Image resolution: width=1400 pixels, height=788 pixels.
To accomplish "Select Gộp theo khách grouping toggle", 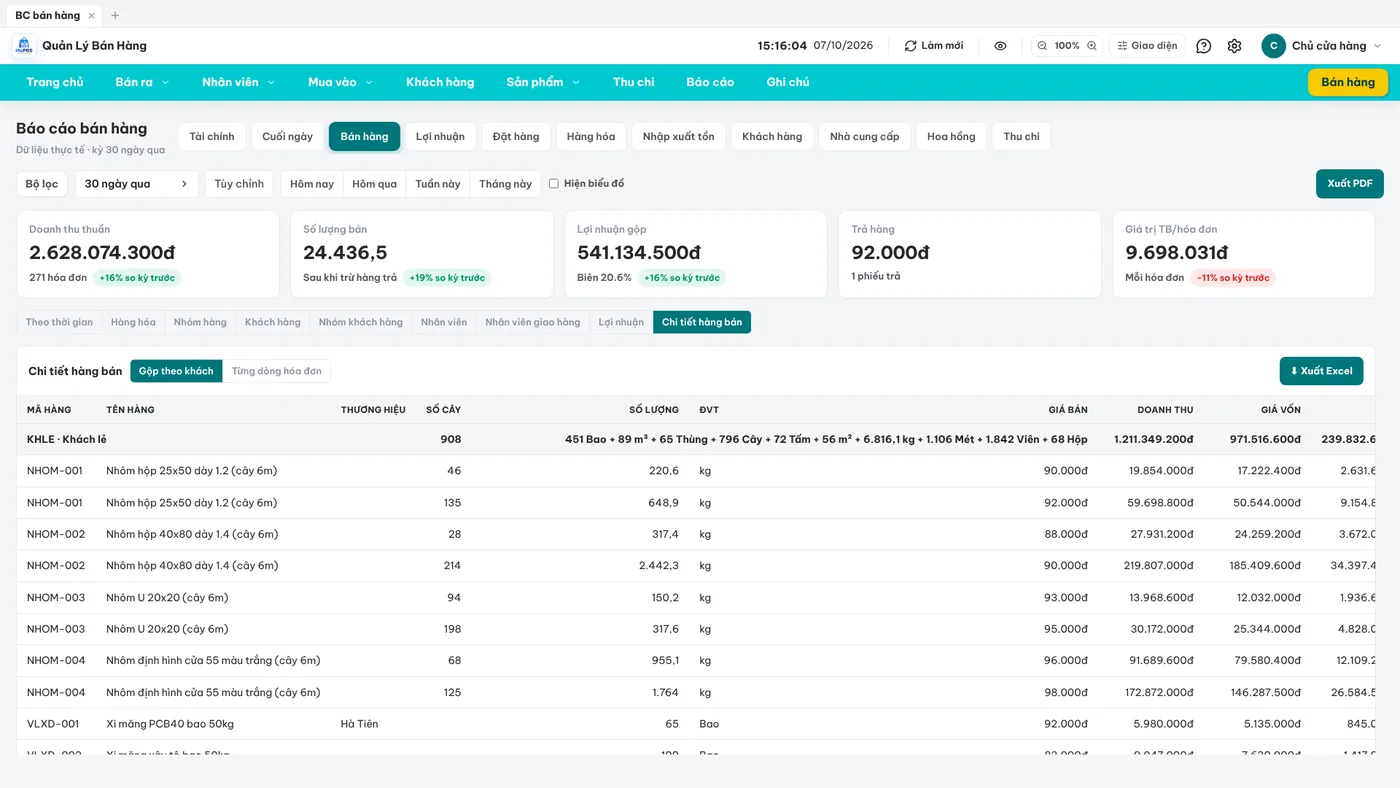I will click(176, 371).
